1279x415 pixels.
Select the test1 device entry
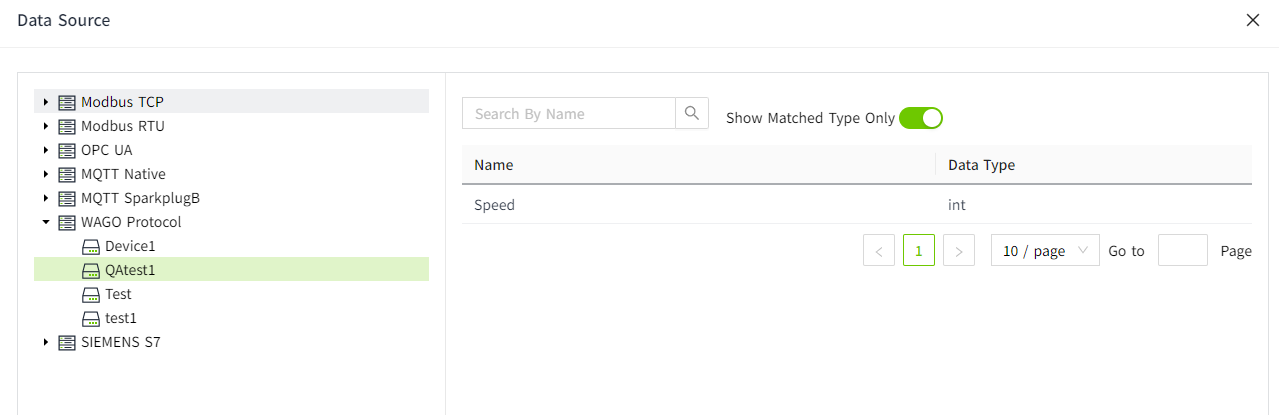(x=120, y=318)
